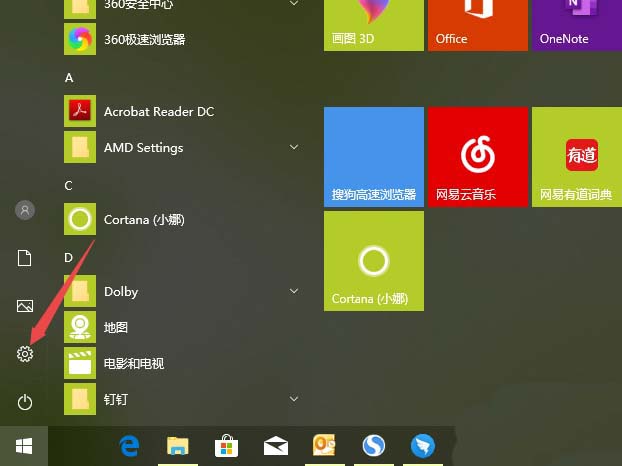
Task: Open the 地图 maps app
Action: coord(181,327)
